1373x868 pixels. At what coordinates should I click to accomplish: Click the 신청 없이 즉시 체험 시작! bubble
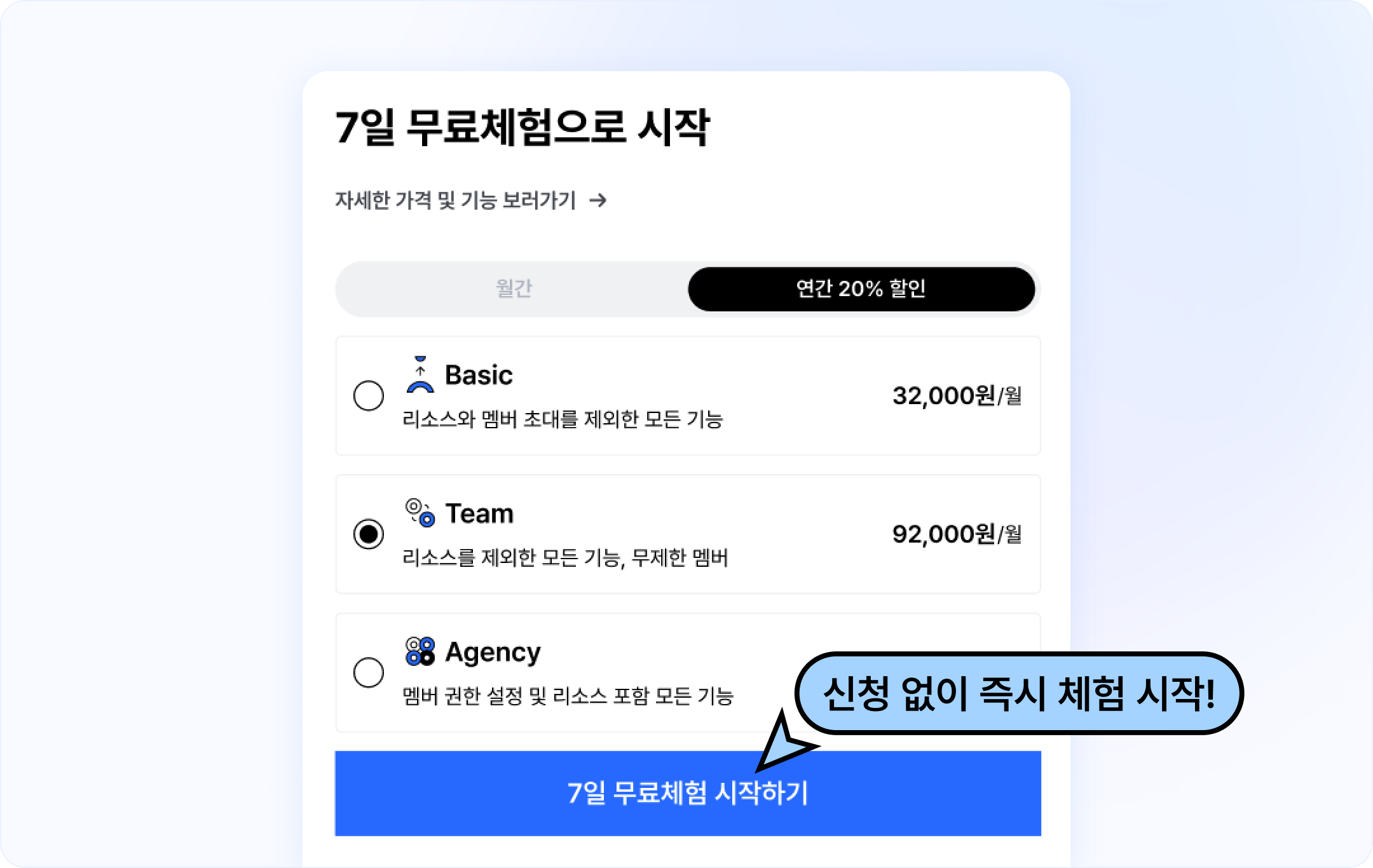1019,693
